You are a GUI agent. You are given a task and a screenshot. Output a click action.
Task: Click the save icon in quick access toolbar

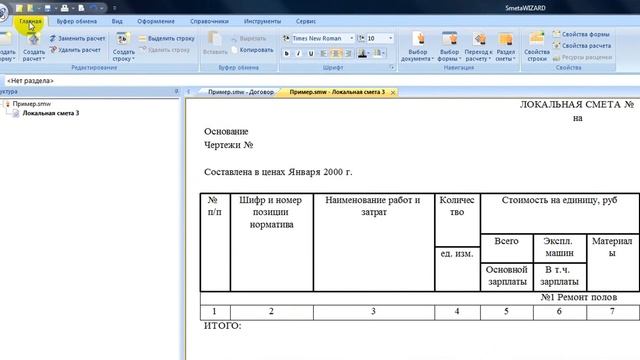[47, 8]
